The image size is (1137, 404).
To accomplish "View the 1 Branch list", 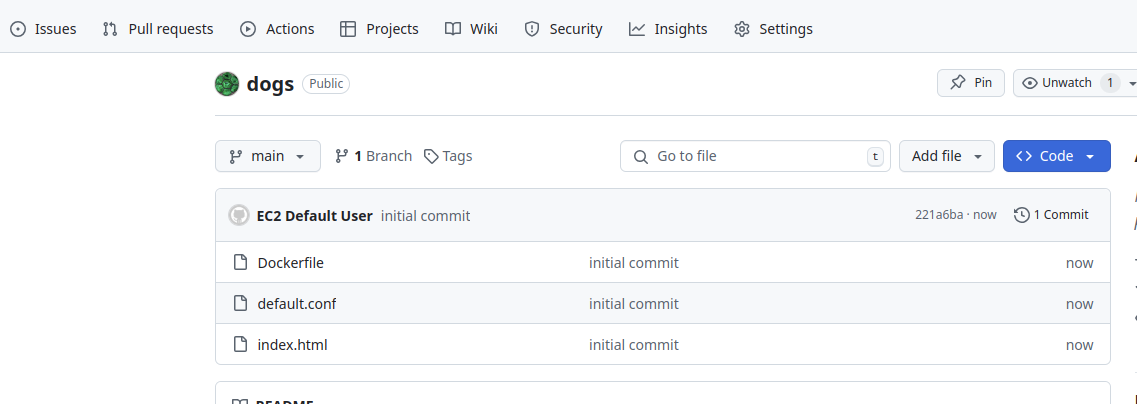I will 373,156.
